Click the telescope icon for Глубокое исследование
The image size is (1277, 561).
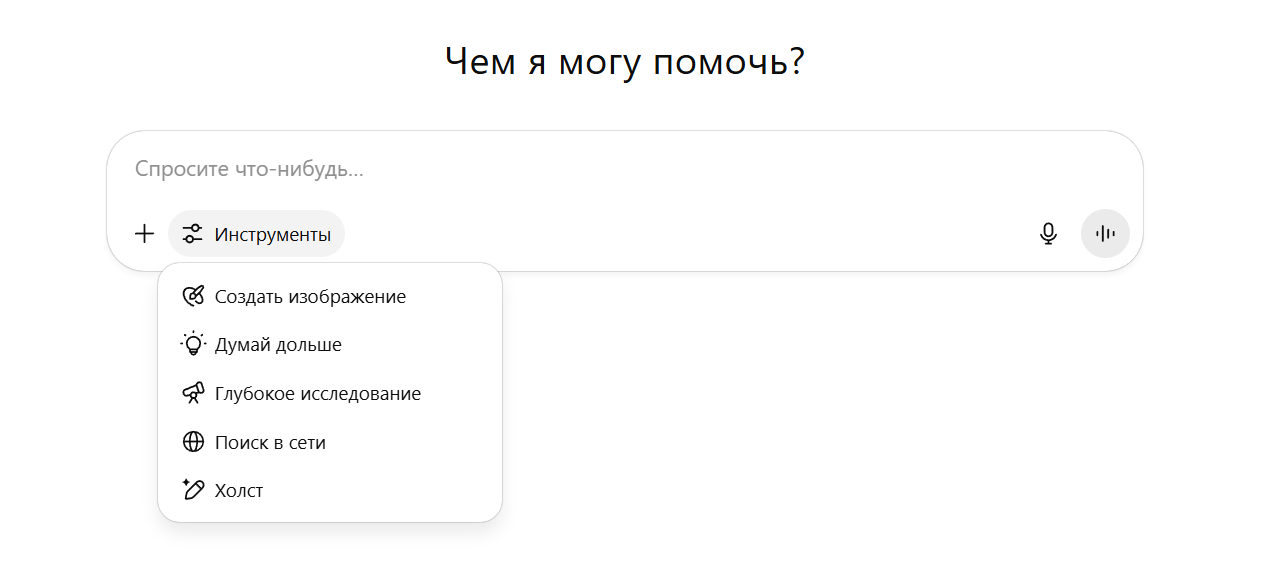point(193,393)
